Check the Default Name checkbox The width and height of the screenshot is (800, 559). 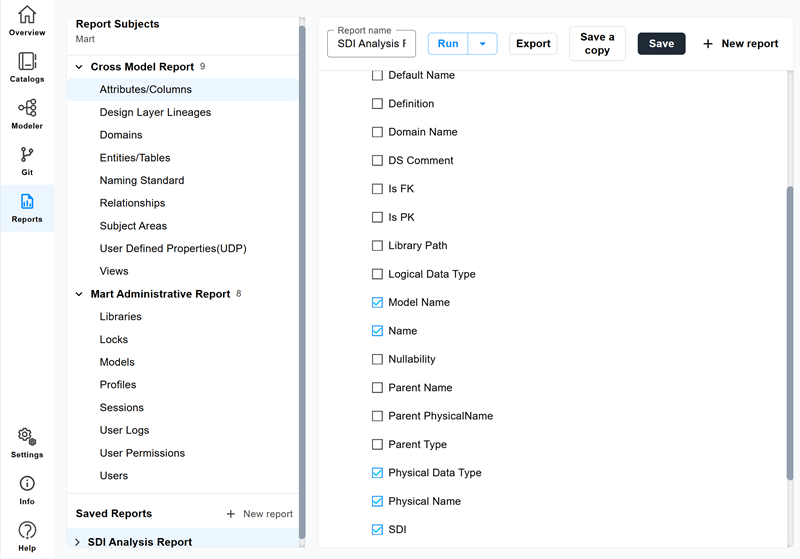pos(377,75)
